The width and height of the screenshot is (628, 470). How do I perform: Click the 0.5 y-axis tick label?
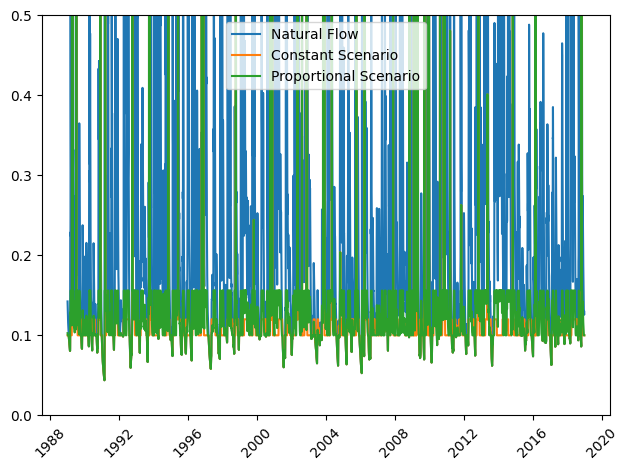[x=21, y=16]
